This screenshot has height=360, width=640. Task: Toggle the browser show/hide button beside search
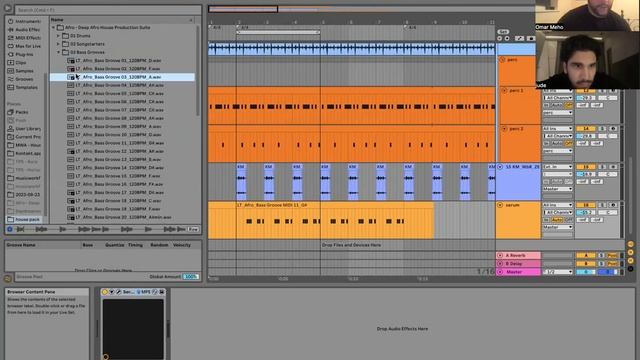click(7, 9)
